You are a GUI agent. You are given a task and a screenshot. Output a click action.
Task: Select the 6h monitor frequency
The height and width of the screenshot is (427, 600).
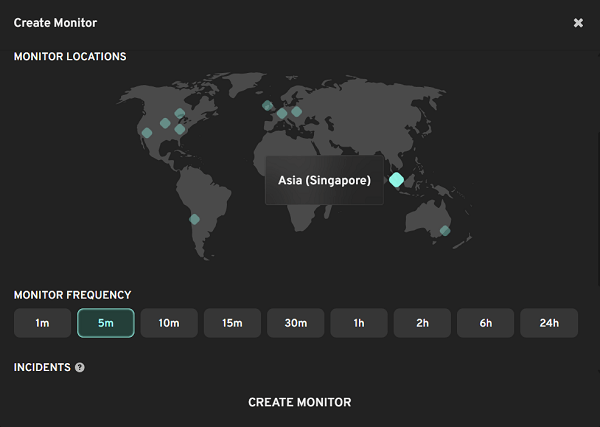coord(486,323)
